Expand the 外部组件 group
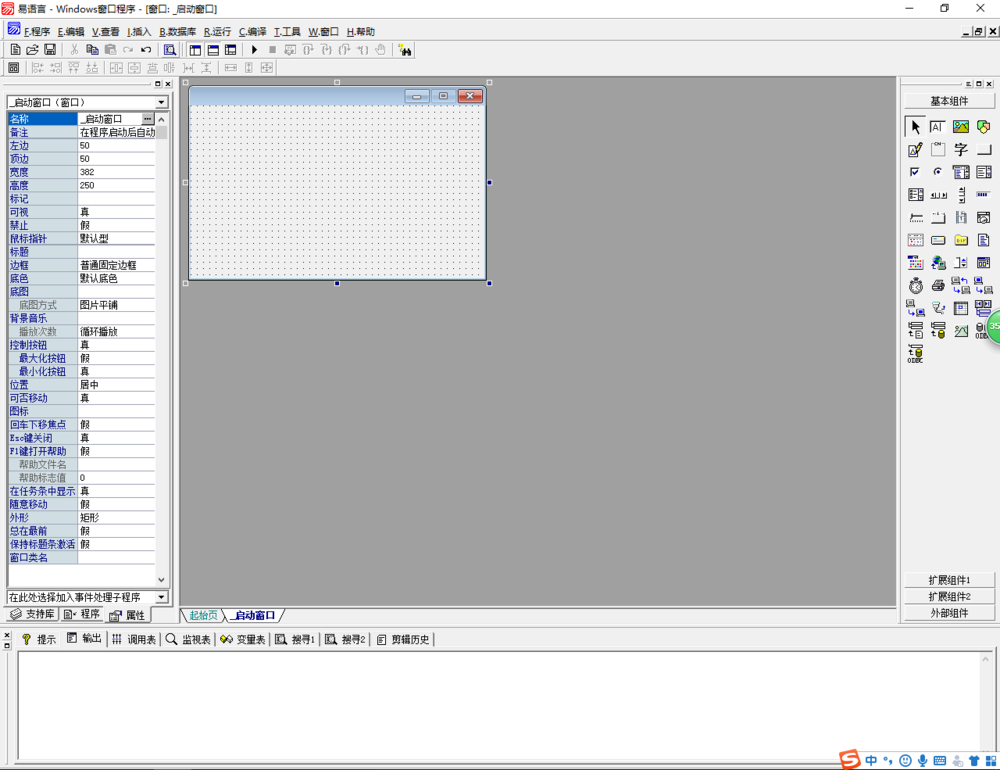 [949, 613]
